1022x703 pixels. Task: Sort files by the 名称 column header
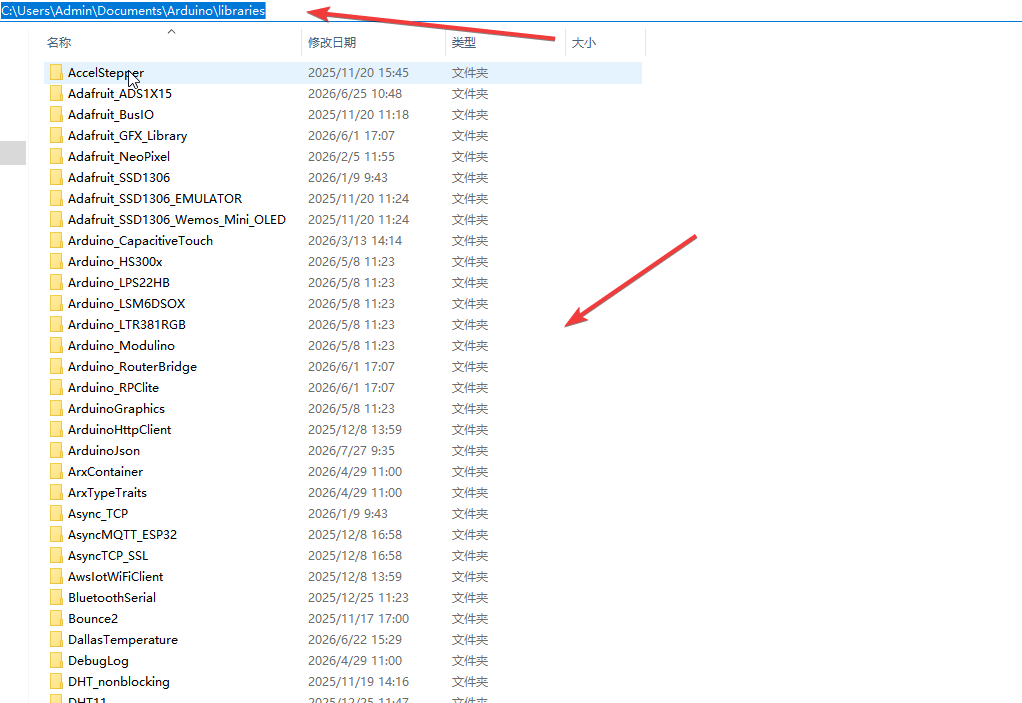(59, 42)
